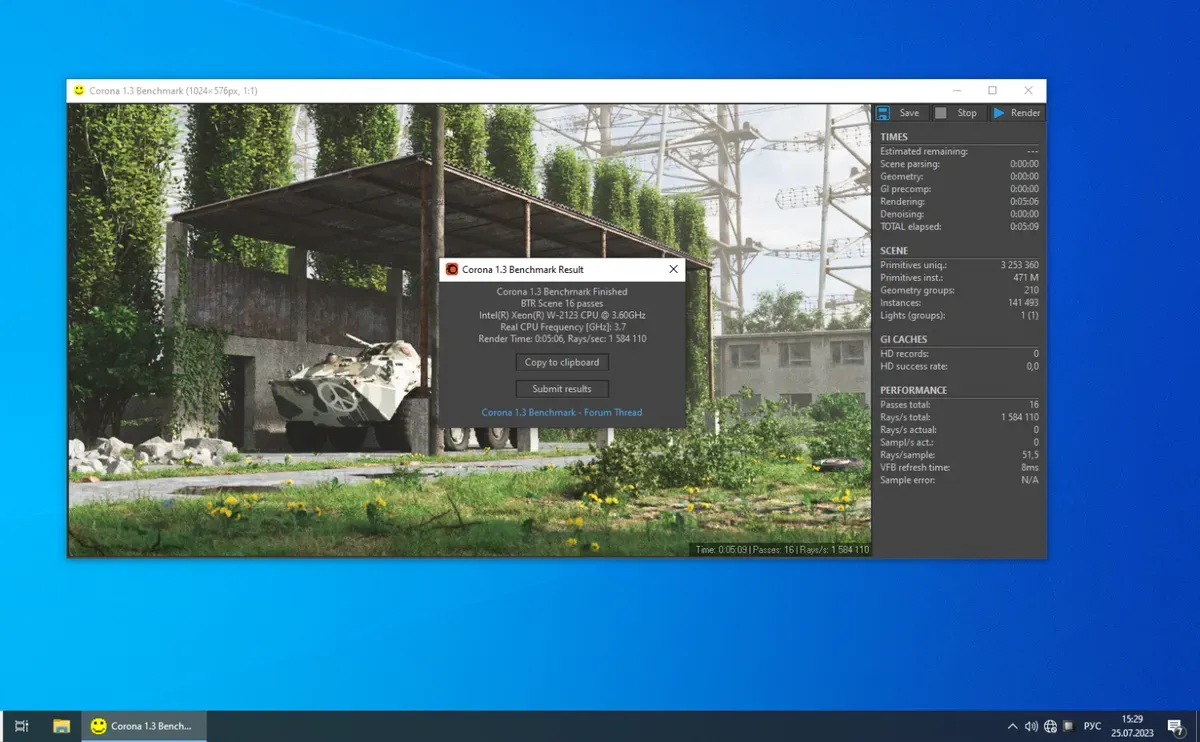Open Corona 1.3 Benchmark Forum Thread link
Viewport: 1200px width, 742px height.
click(x=562, y=412)
